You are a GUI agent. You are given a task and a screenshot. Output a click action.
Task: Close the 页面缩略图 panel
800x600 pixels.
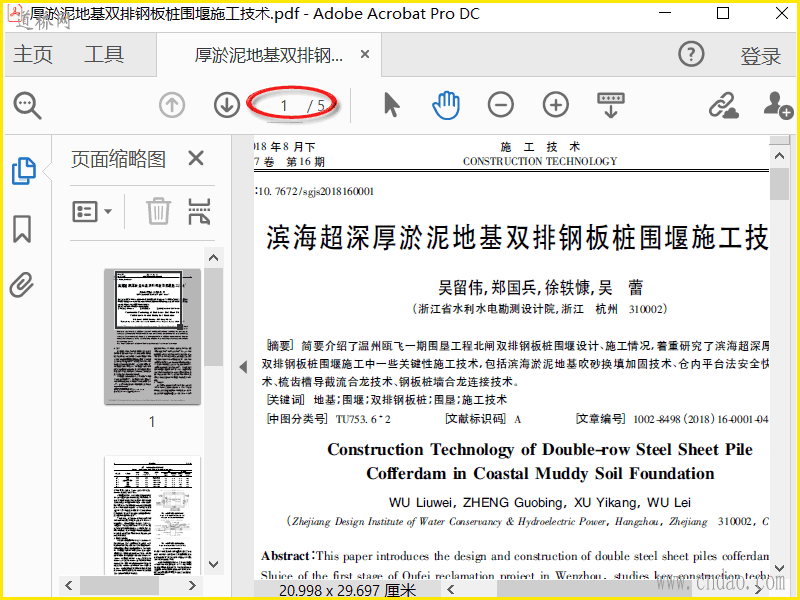pos(196,158)
